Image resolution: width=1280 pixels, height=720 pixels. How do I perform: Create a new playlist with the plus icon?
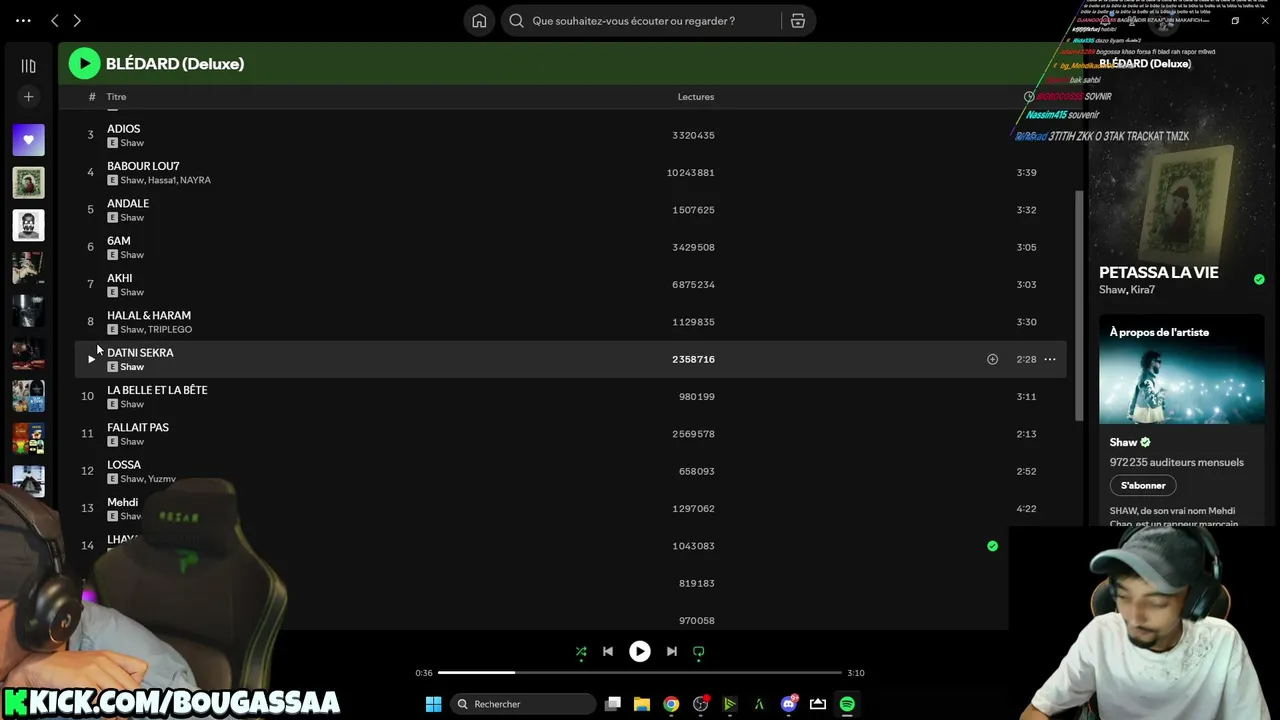click(x=28, y=97)
